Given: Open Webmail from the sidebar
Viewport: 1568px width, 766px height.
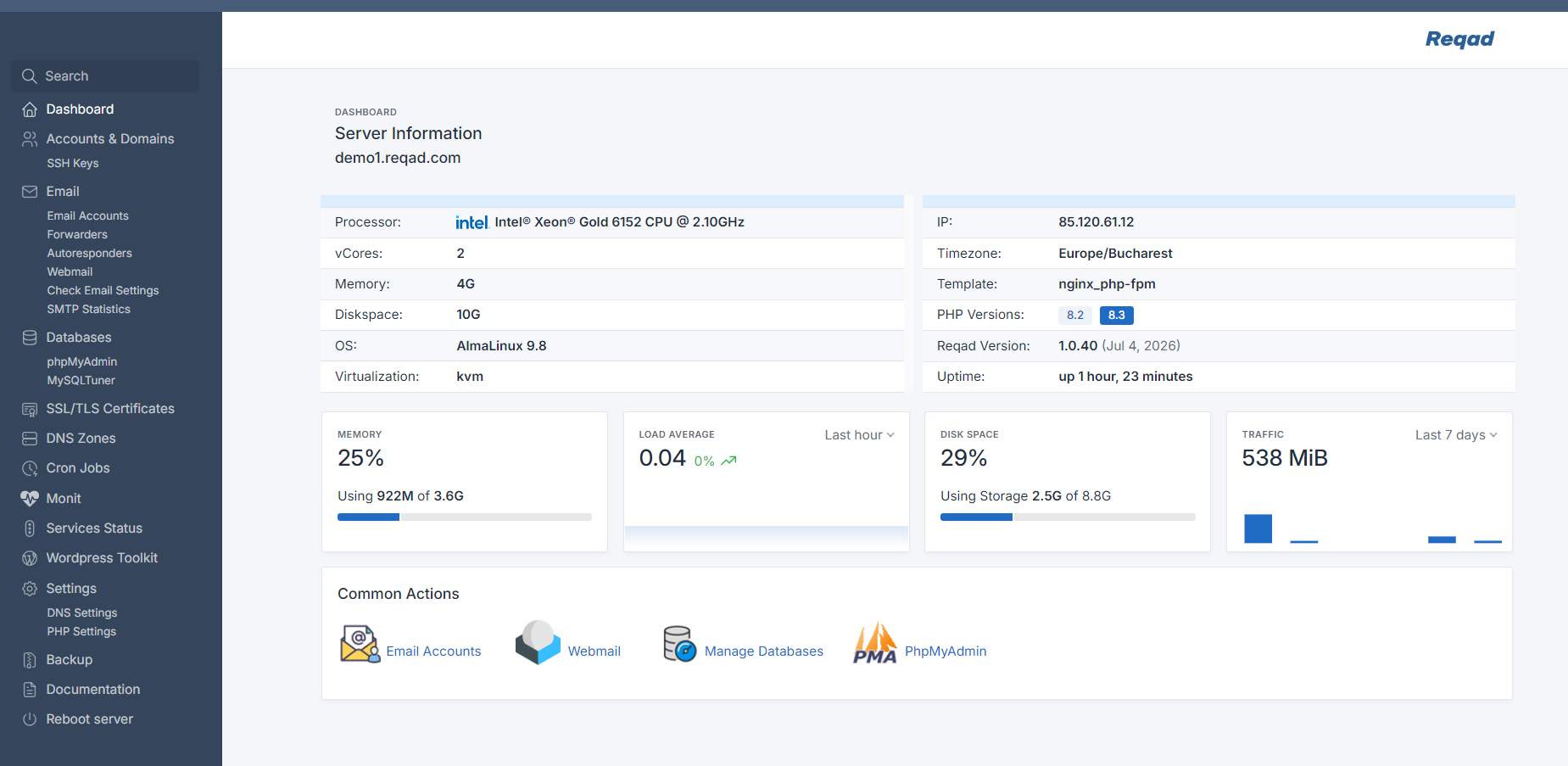Looking at the screenshot, I should coord(70,272).
